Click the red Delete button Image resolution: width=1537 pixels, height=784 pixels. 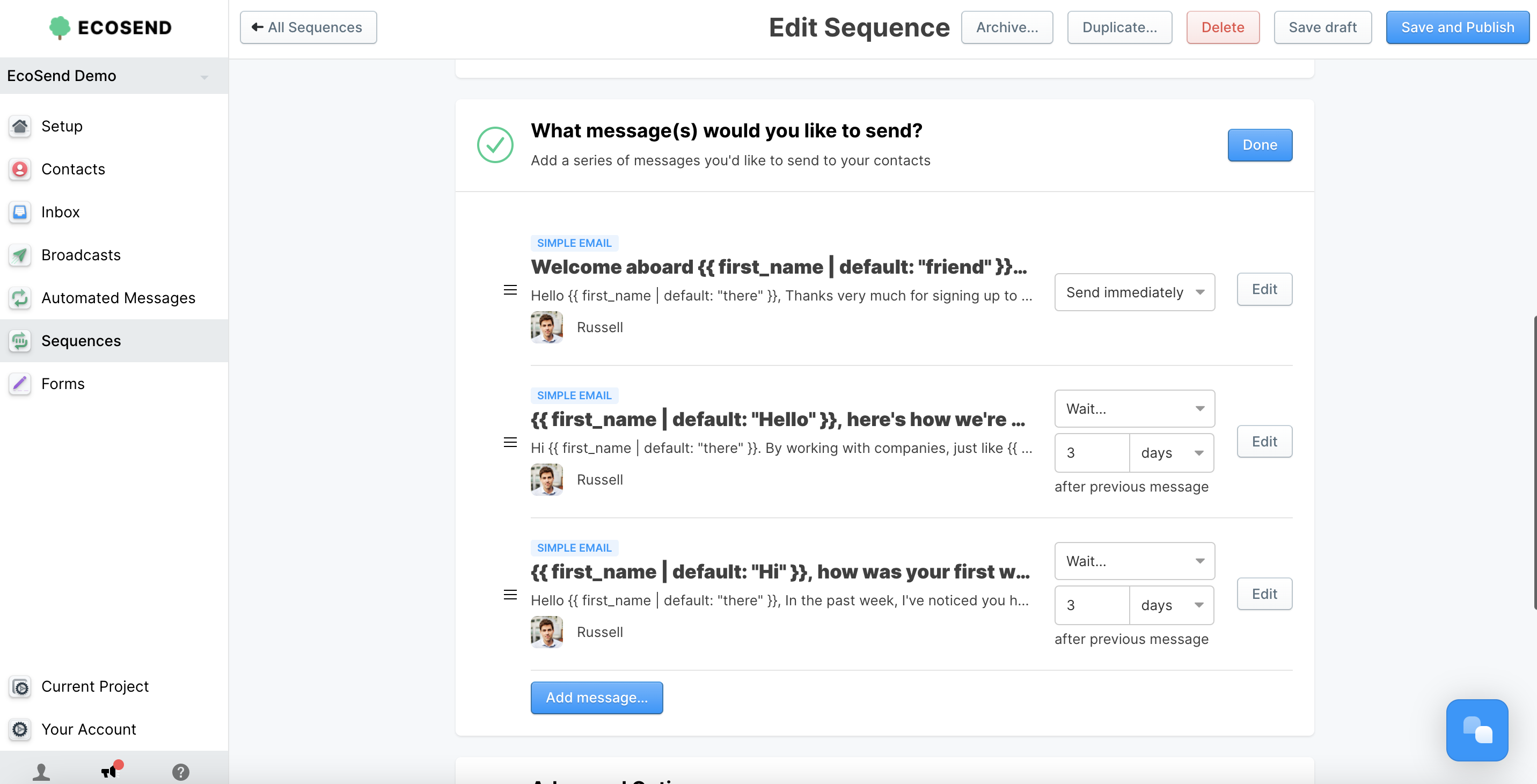(1223, 27)
